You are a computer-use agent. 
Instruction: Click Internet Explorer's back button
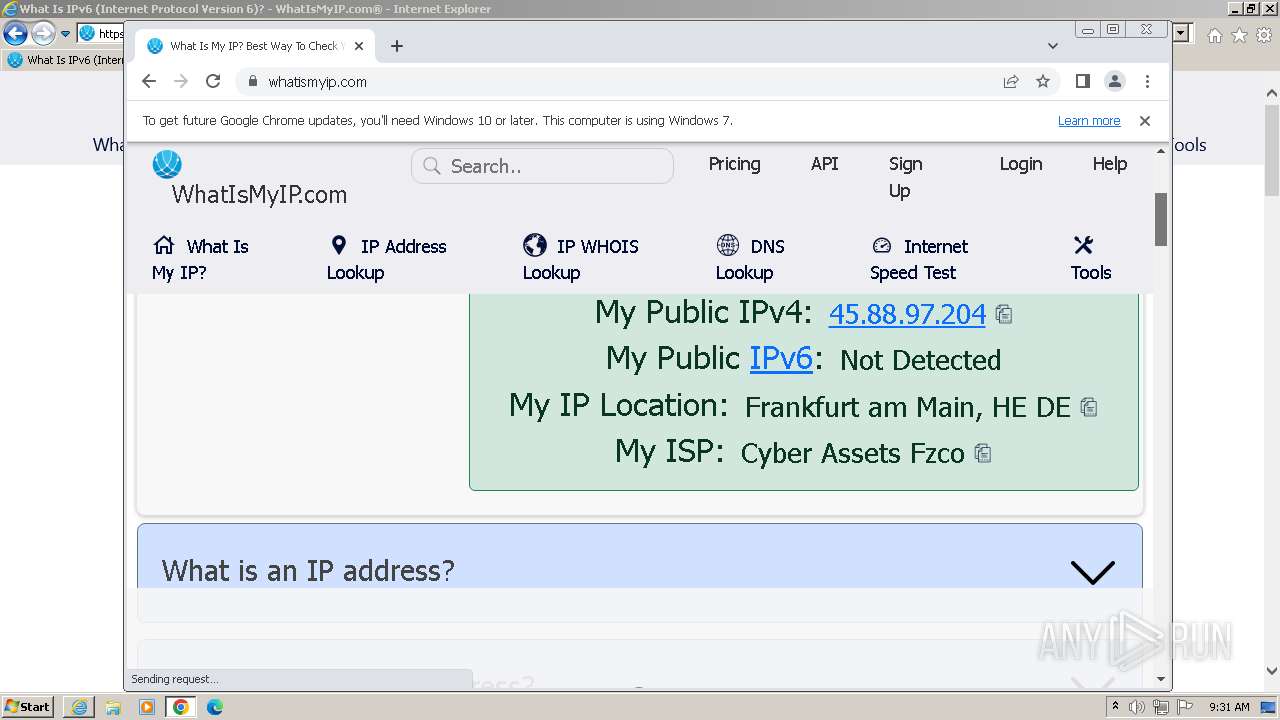pyautogui.click(x=15, y=33)
